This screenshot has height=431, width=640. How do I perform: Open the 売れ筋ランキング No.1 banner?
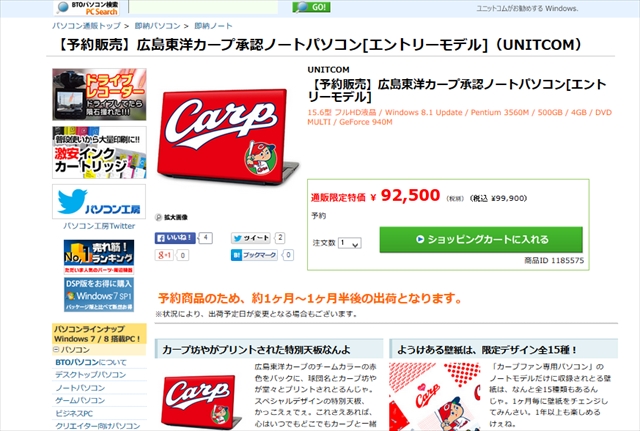click(99, 257)
